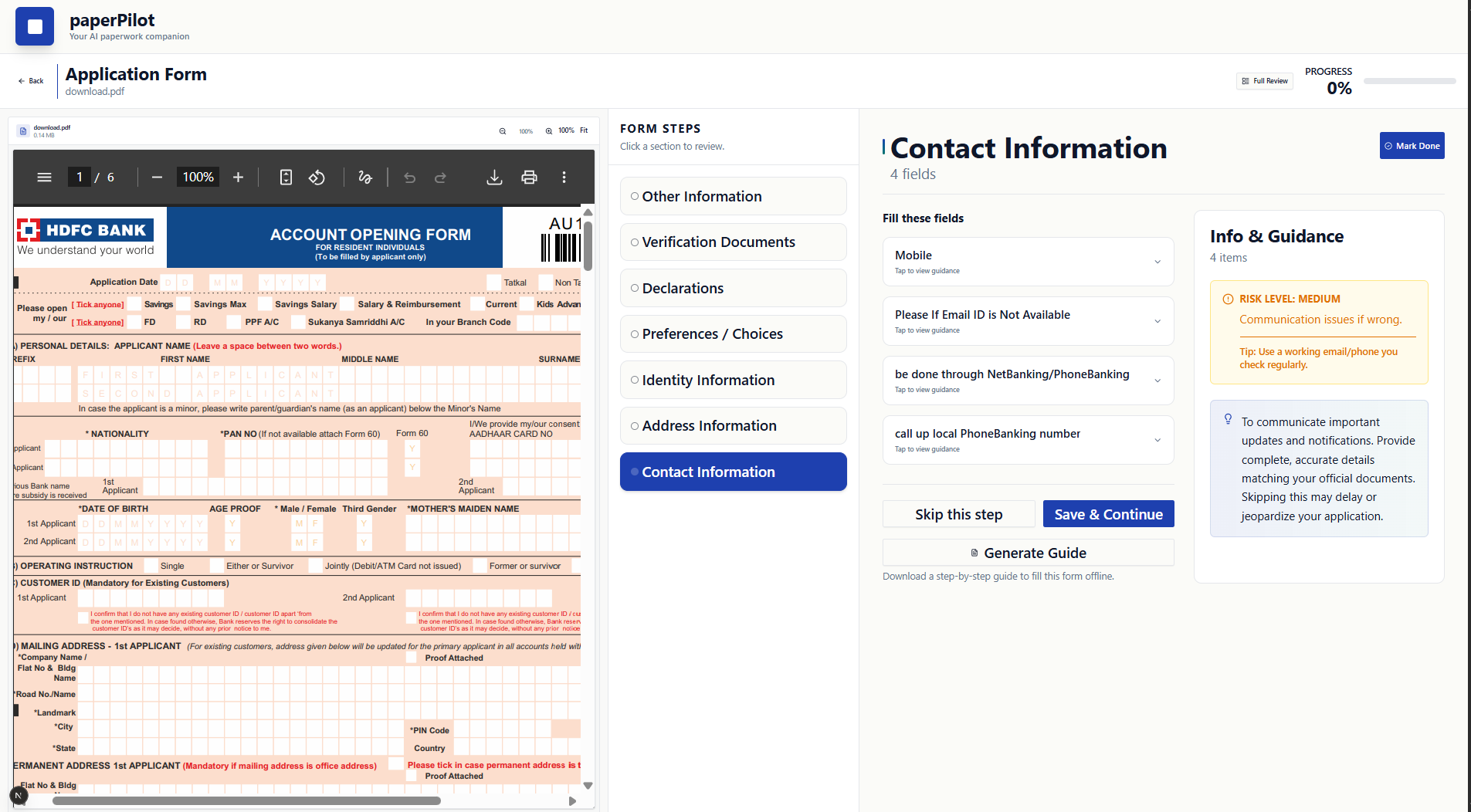Tick the Current account checkbox
This screenshot has height=812, width=1471.
tap(477, 304)
